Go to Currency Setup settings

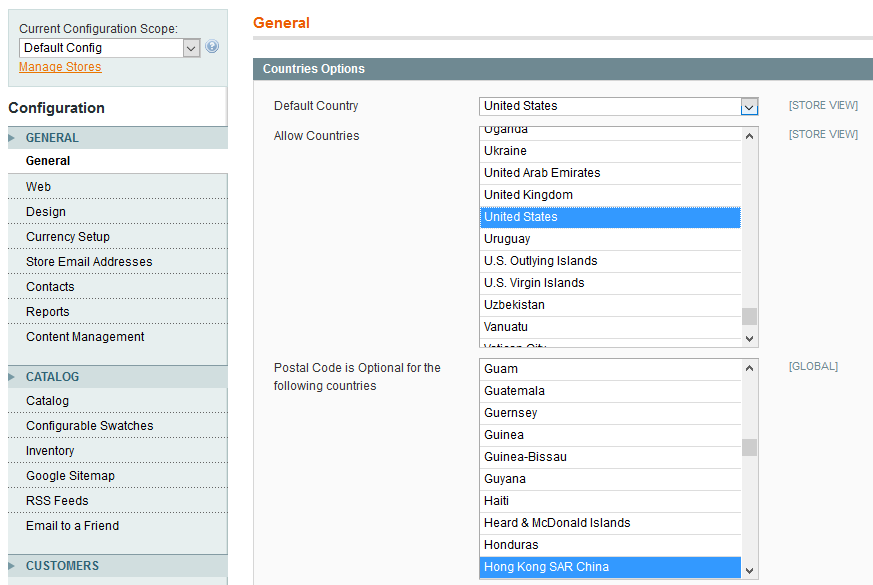click(x=68, y=237)
